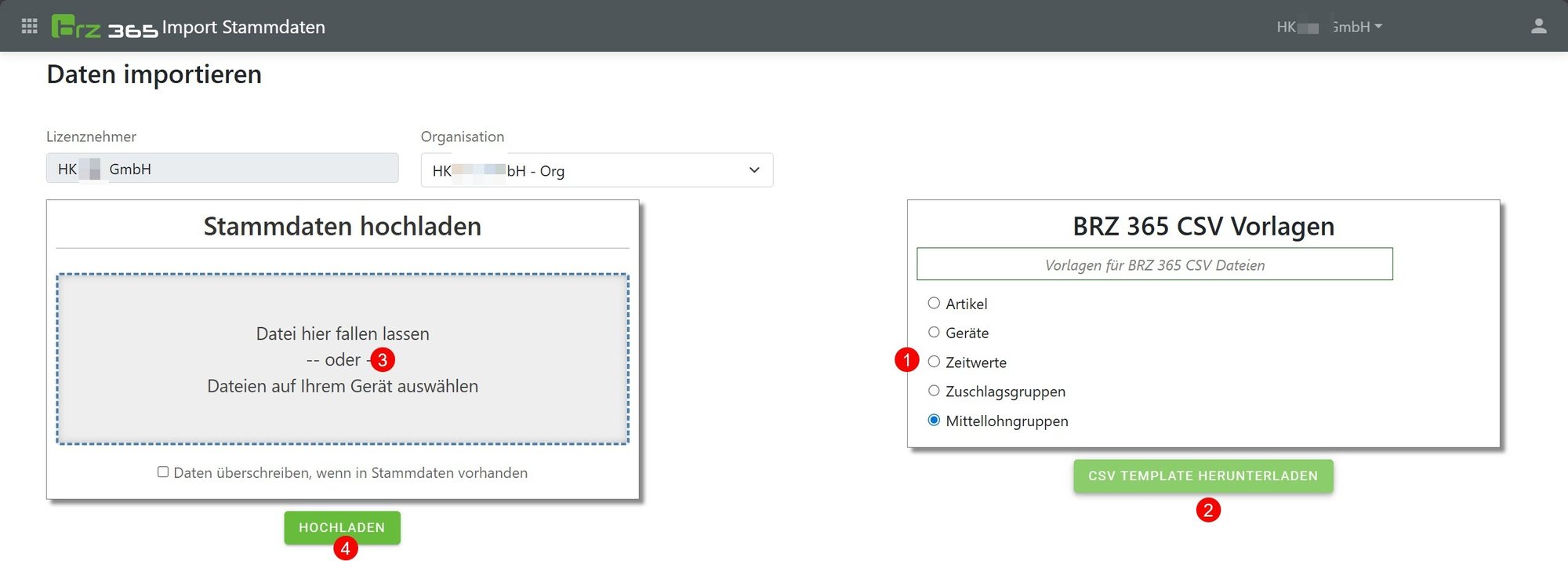Click the red step marker 2
Screen dimensions: 1568x561
pos(1207,511)
